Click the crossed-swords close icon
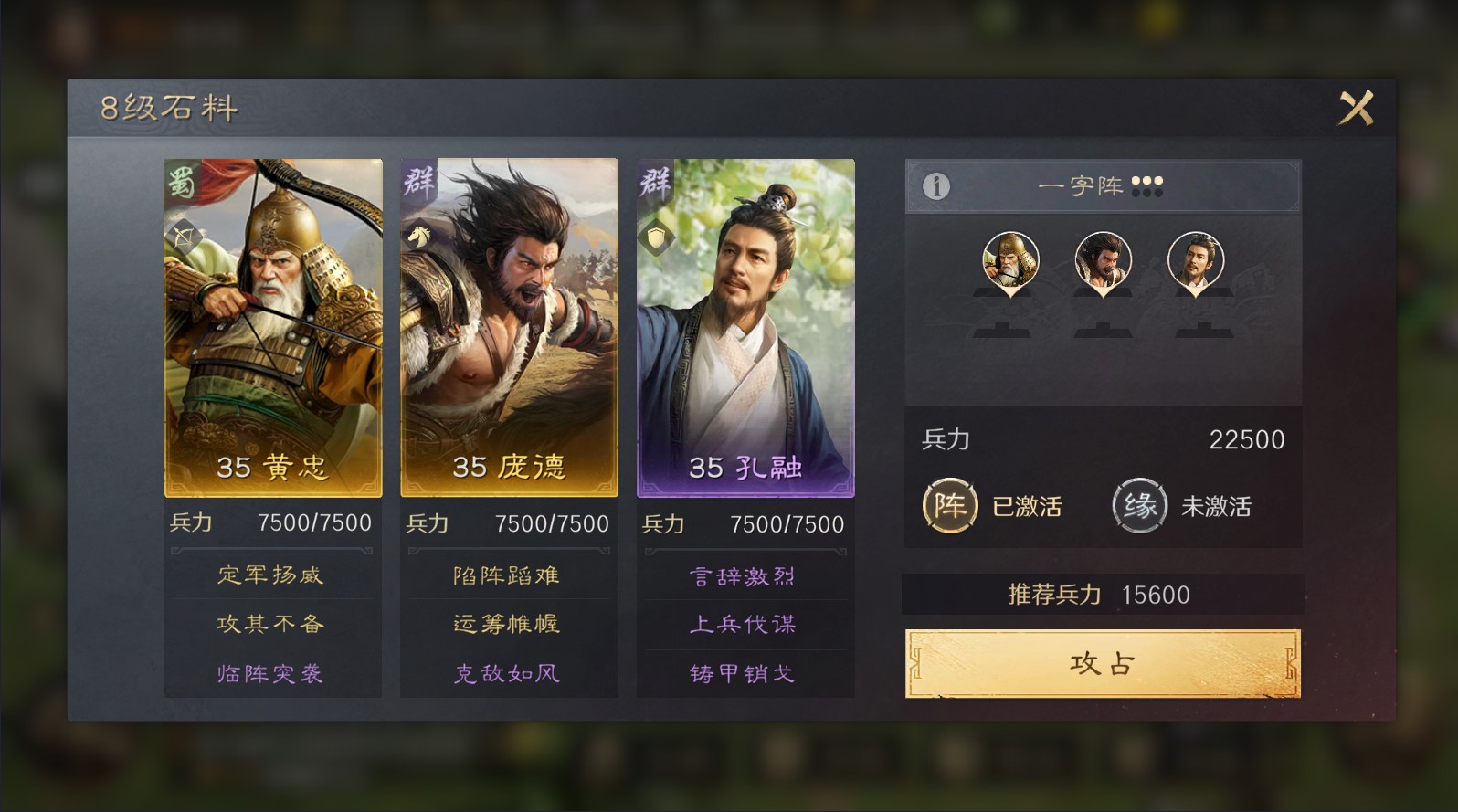The image size is (1458, 812). (1357, 108)
